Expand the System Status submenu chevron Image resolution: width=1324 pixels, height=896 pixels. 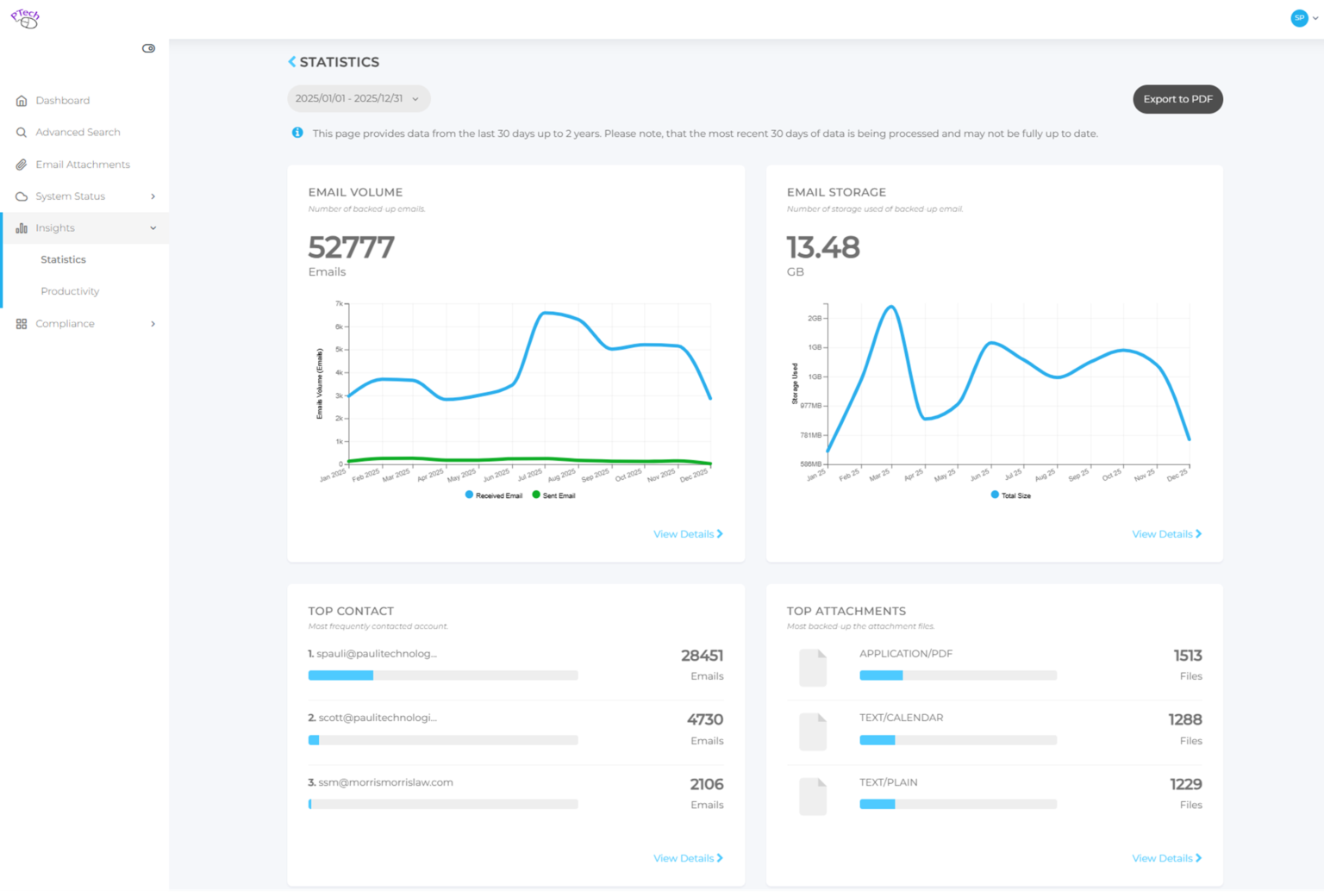coord(153,196)
